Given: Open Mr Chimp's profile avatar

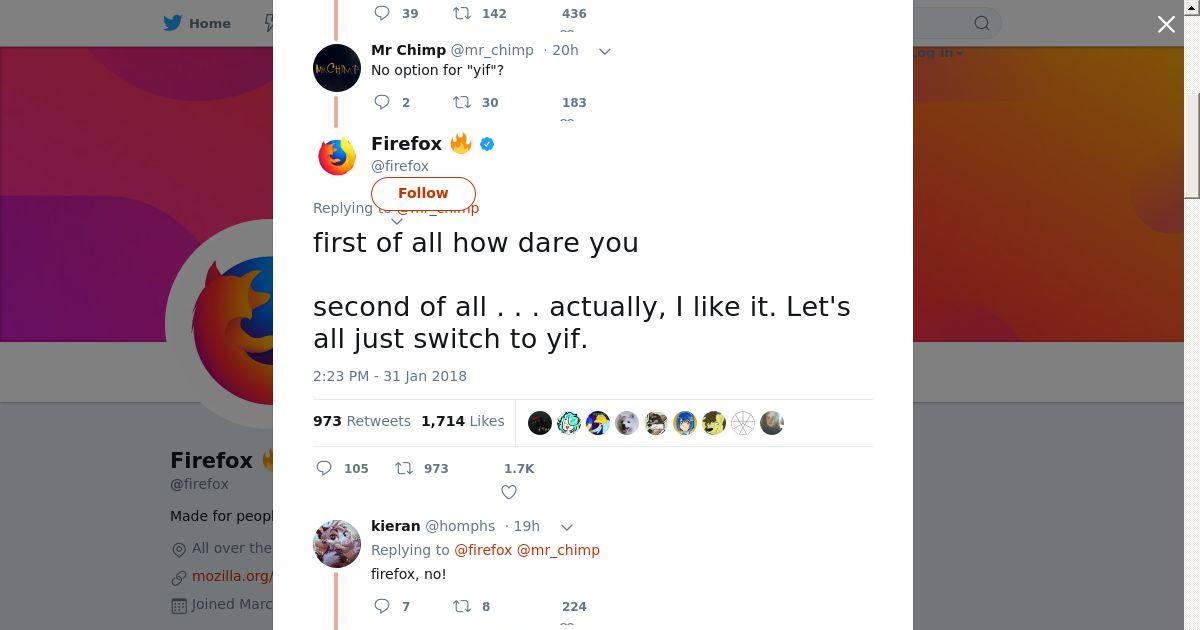Looking at the screenshot, I should click(x=337, y=68).
